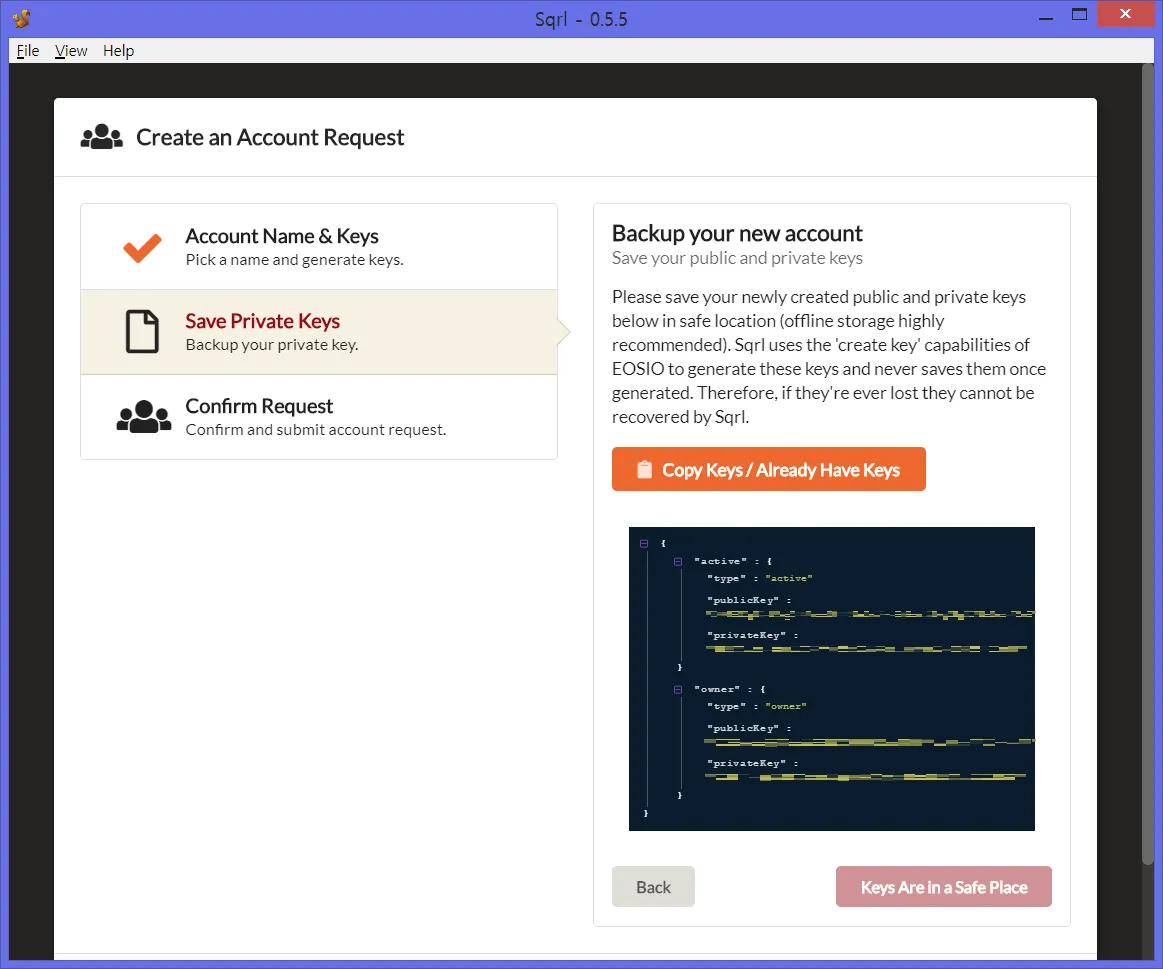Image resolution: width=1163 pixels, height=969 pixels.
Task: Open the File menu
Action: coord(27,50)
